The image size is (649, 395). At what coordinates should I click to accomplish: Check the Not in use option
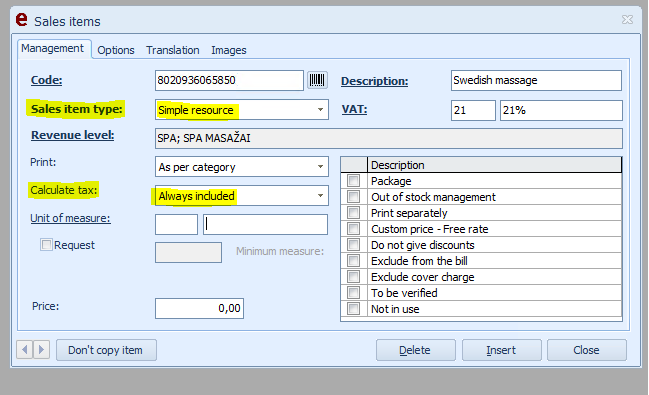[x=353, y=309]
